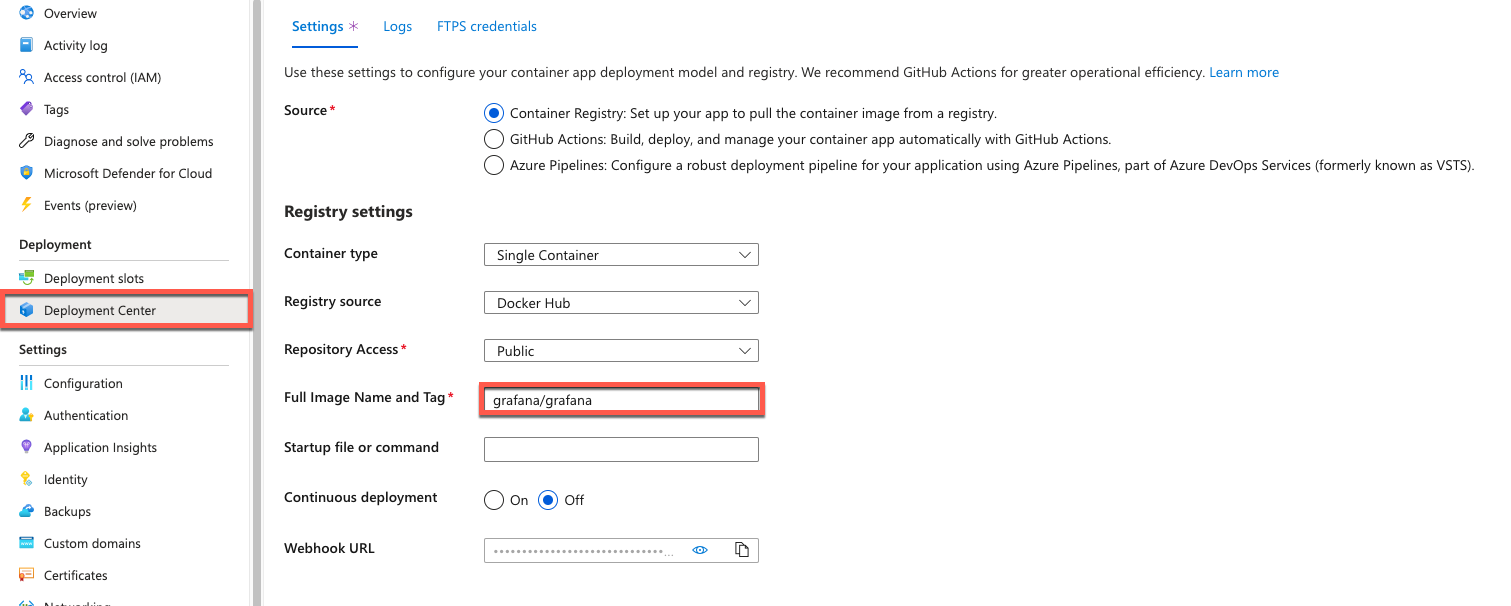Screen dimensions: 1511x606
Task: Select Azure Pipelines source radio button
Action: (x=494, y=165)
